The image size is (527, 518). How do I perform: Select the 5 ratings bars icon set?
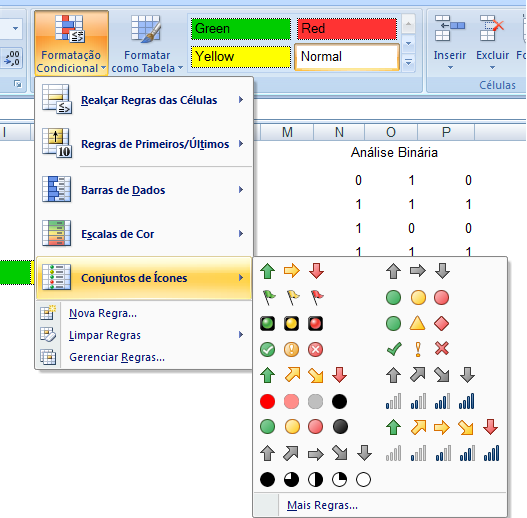click(x=442, y=453)
